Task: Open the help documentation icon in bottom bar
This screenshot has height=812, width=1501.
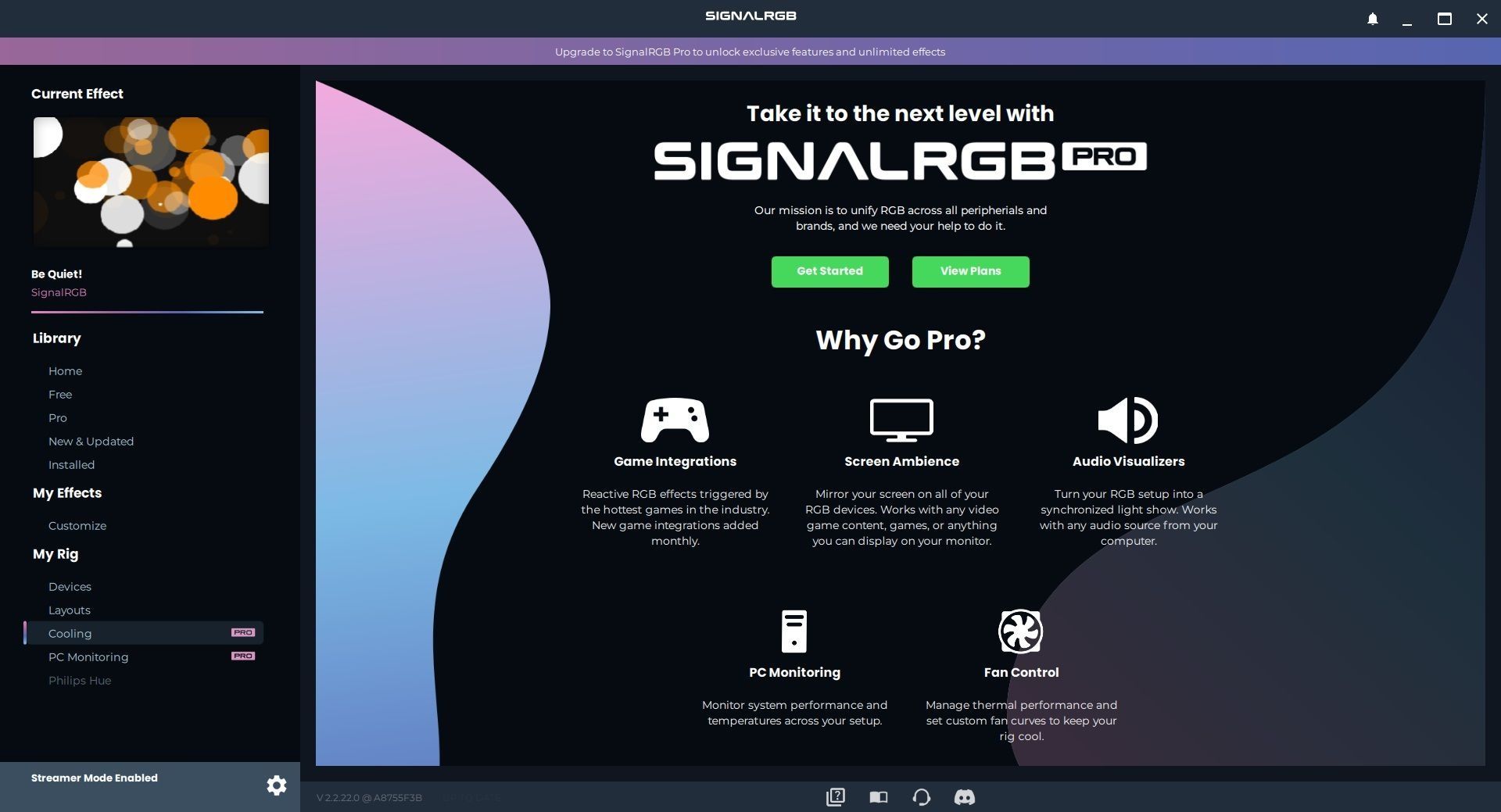Action: tap(836, 797)
